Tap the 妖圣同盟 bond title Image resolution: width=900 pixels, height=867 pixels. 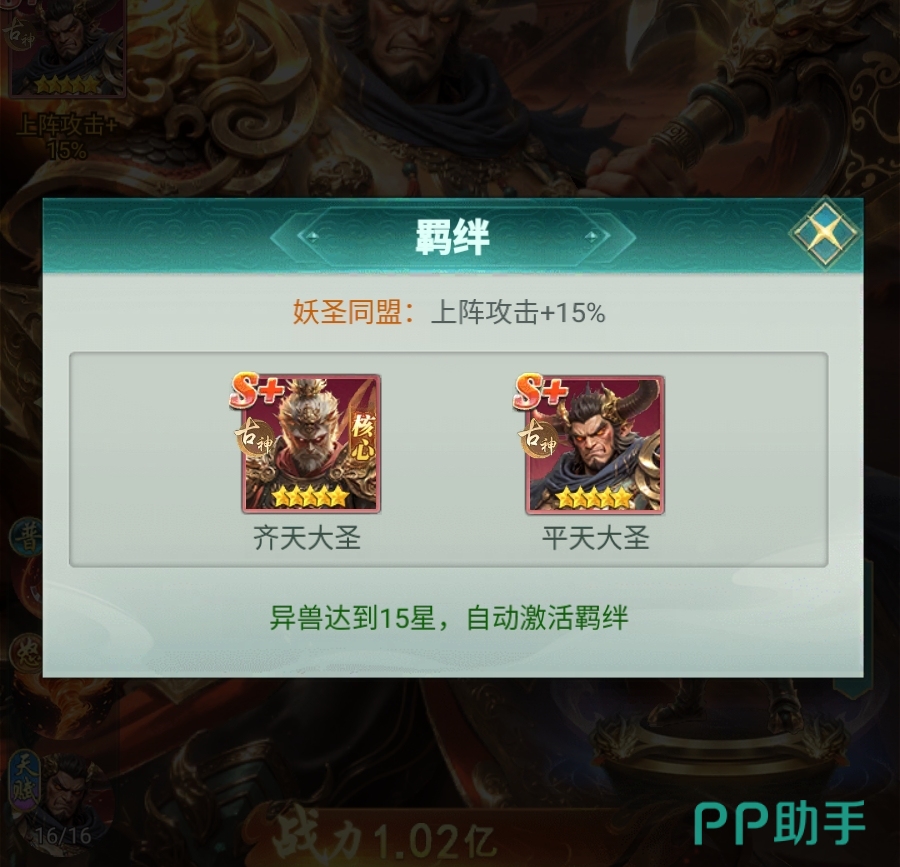[347, 313]
